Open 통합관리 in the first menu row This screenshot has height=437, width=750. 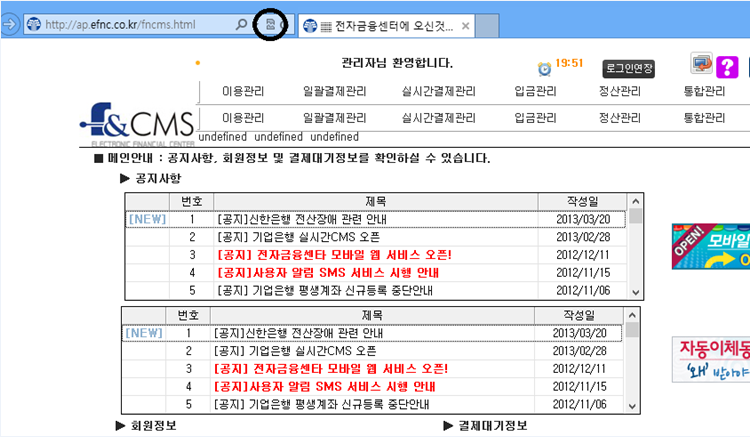pos(705,91)
